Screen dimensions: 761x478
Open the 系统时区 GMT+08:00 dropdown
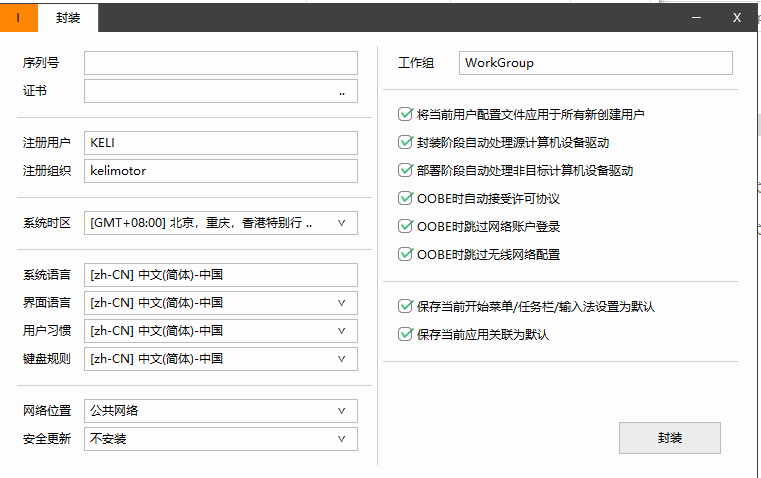tap(221, 223)
